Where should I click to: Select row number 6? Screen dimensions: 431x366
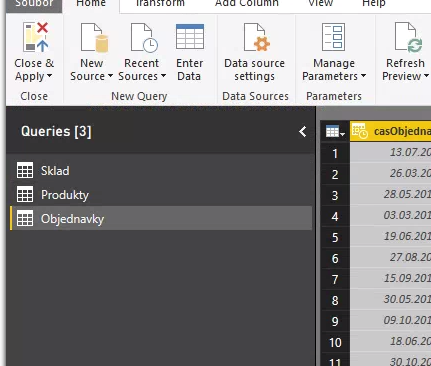335,259
